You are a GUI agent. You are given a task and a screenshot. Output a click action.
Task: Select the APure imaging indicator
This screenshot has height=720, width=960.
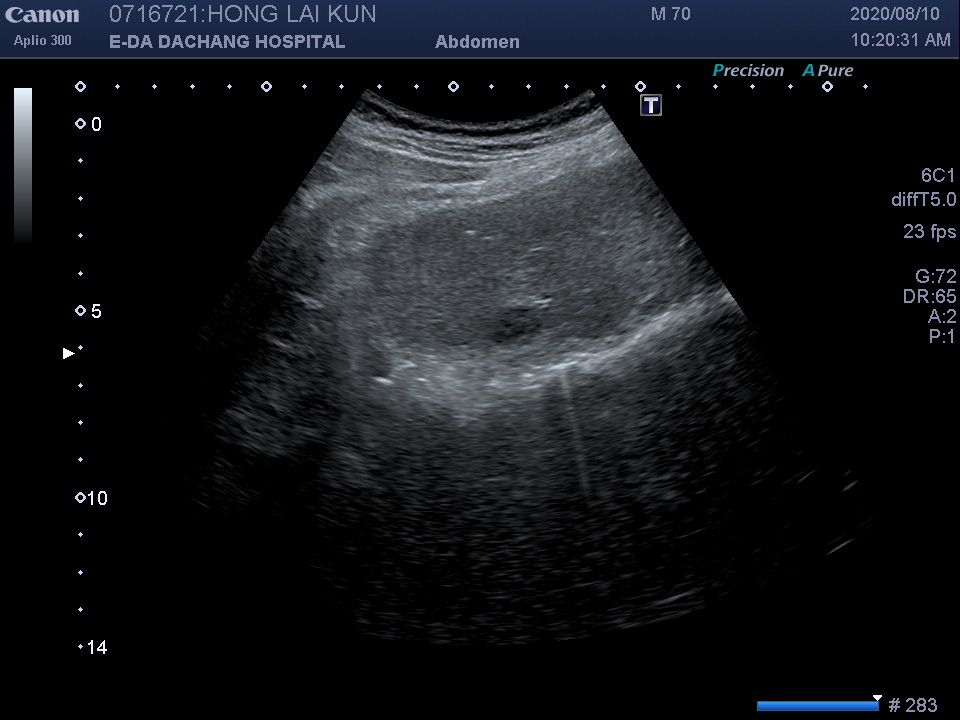click(x=828, y=71)
